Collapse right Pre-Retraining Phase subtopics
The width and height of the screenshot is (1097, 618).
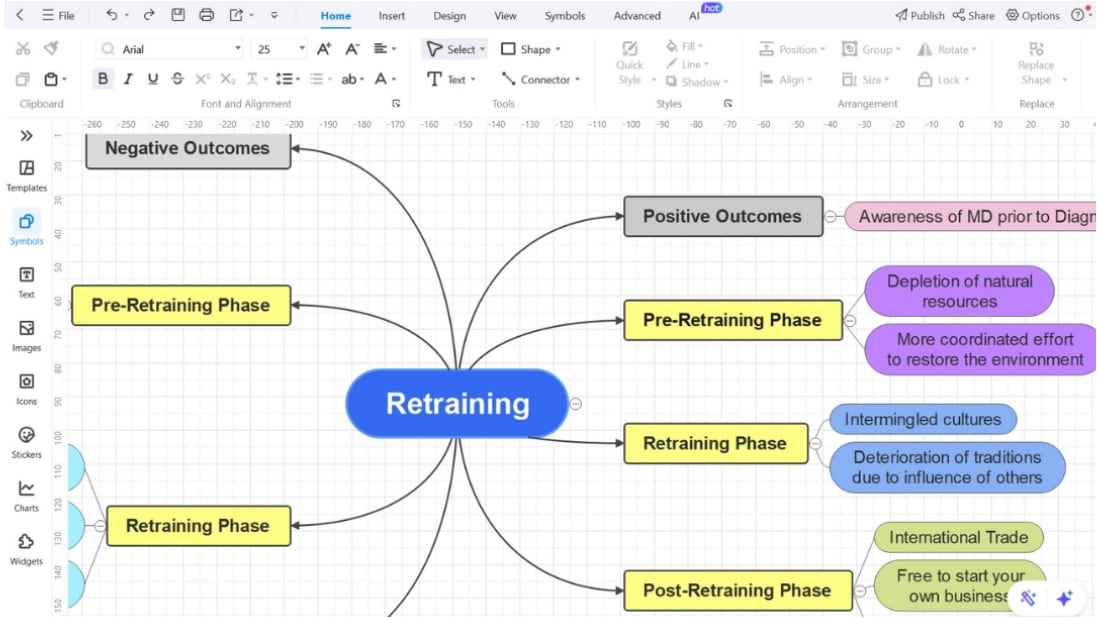pyautogui.click(x=850, y=321)
